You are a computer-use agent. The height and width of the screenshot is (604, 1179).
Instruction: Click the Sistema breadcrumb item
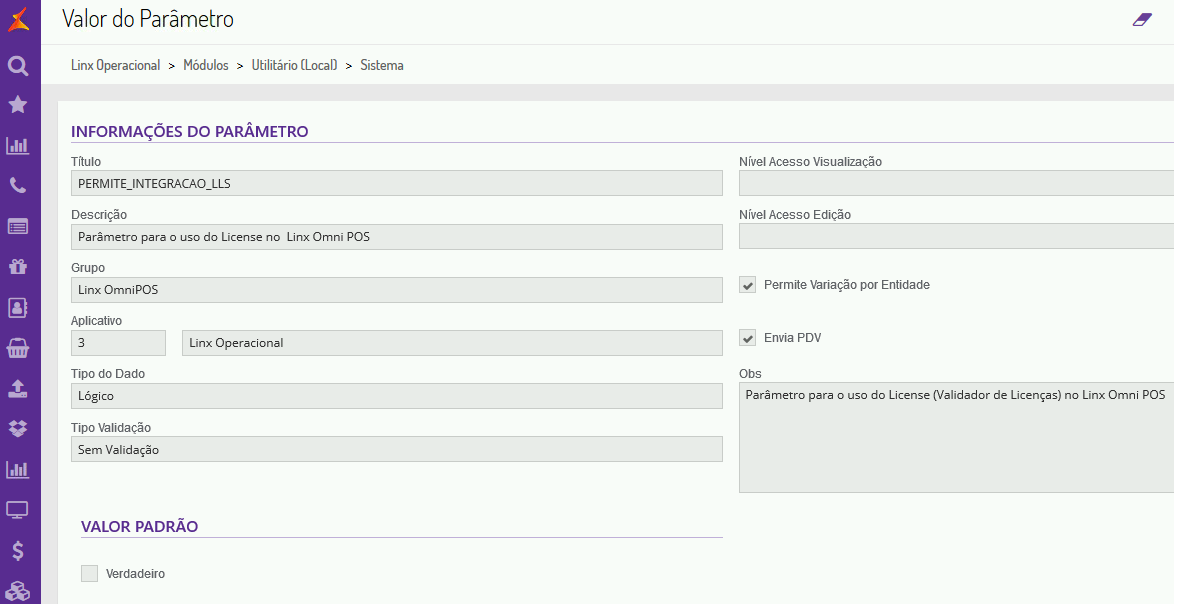(x=382, y=65)
